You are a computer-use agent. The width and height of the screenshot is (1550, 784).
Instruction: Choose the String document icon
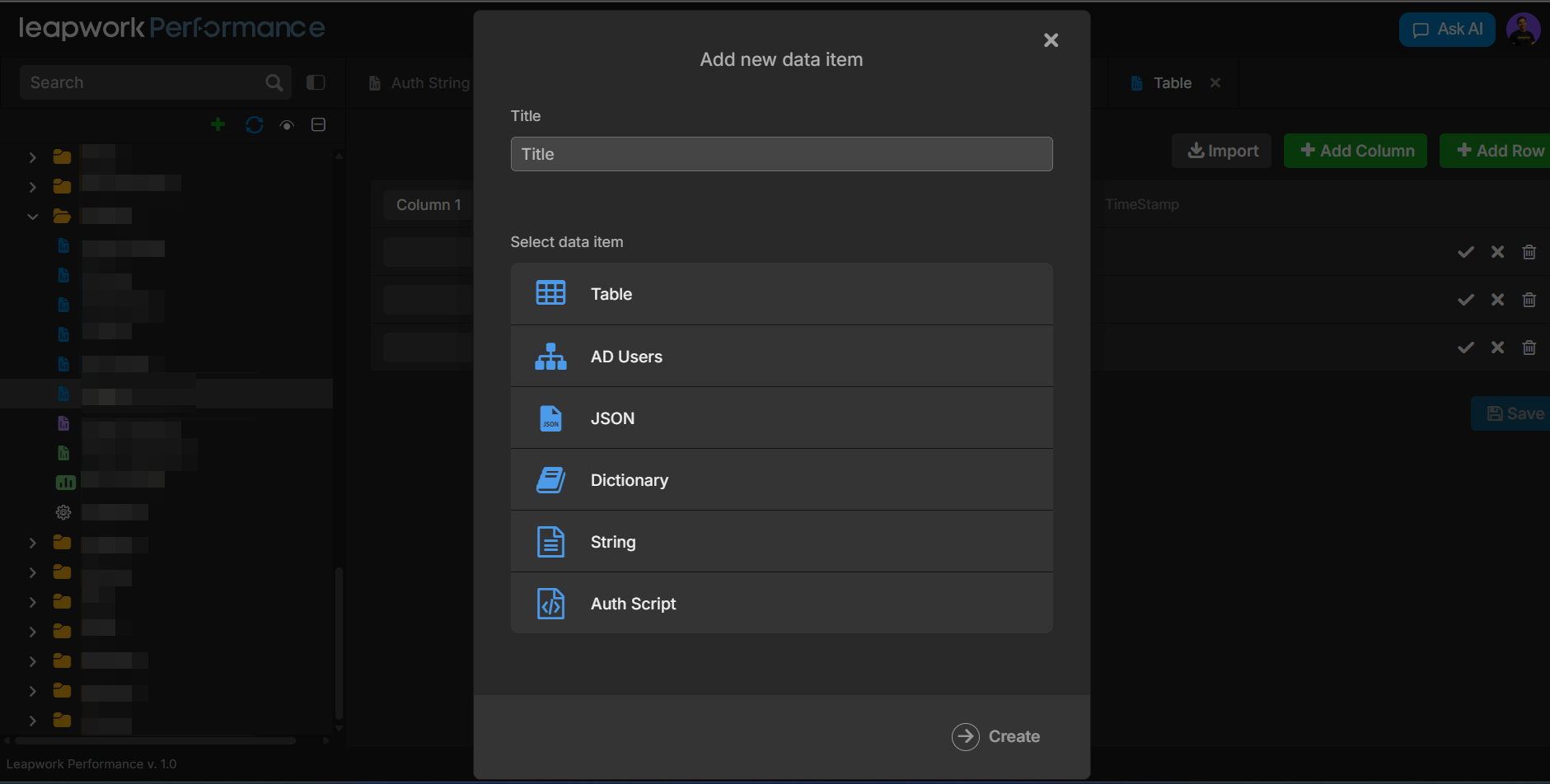550,542
